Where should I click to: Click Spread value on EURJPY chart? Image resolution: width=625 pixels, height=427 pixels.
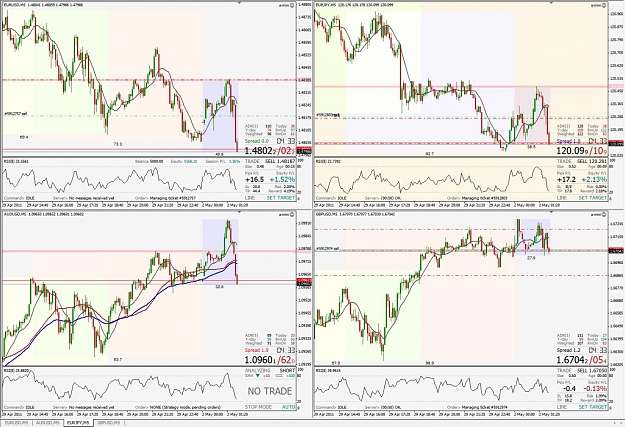(568, 141)
